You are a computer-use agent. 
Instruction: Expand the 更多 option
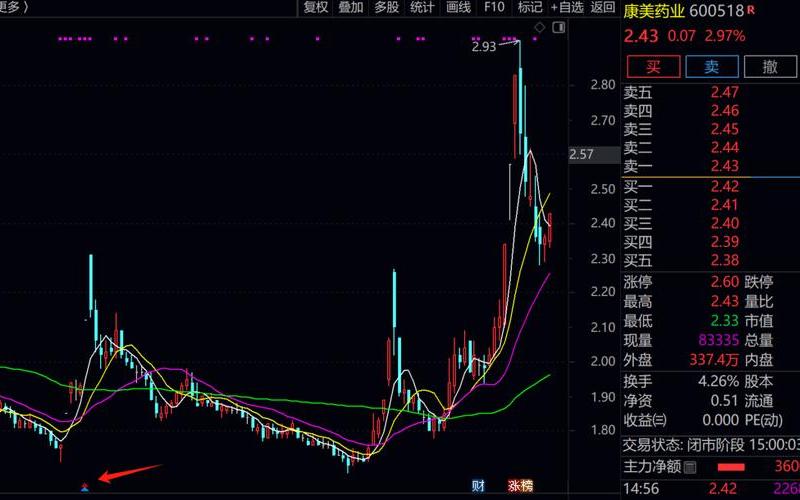[13, 7]
